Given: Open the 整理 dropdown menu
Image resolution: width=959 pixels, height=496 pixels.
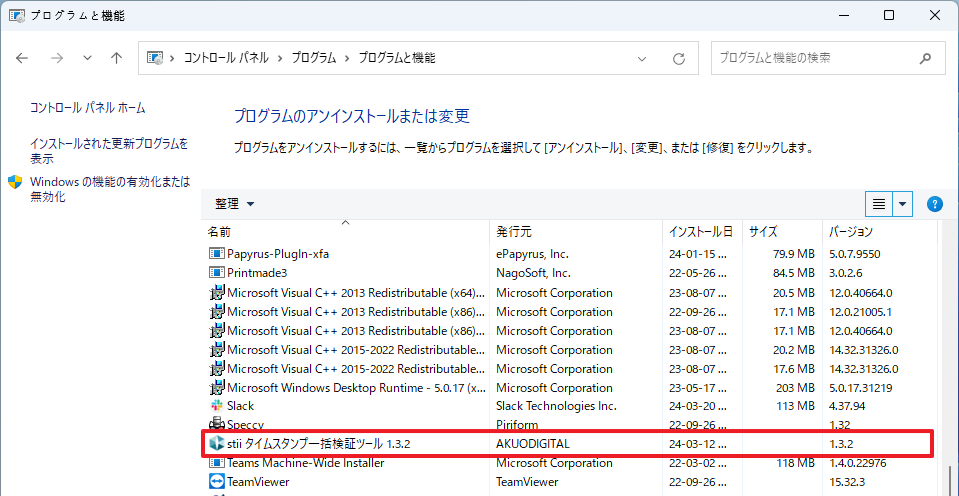Looking at the screenshot, I should pyautogui.click(x=235, y=204).
